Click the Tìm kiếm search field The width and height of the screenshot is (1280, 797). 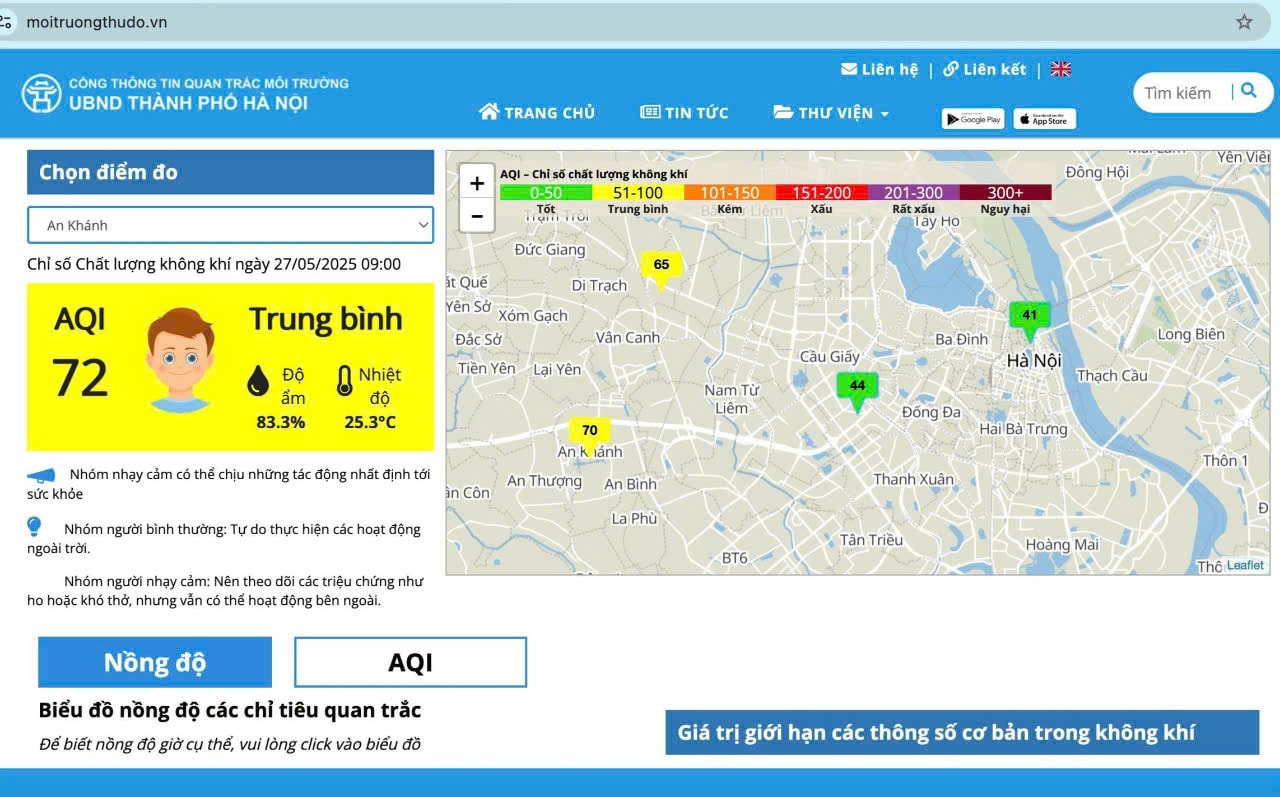(1178, 93)
